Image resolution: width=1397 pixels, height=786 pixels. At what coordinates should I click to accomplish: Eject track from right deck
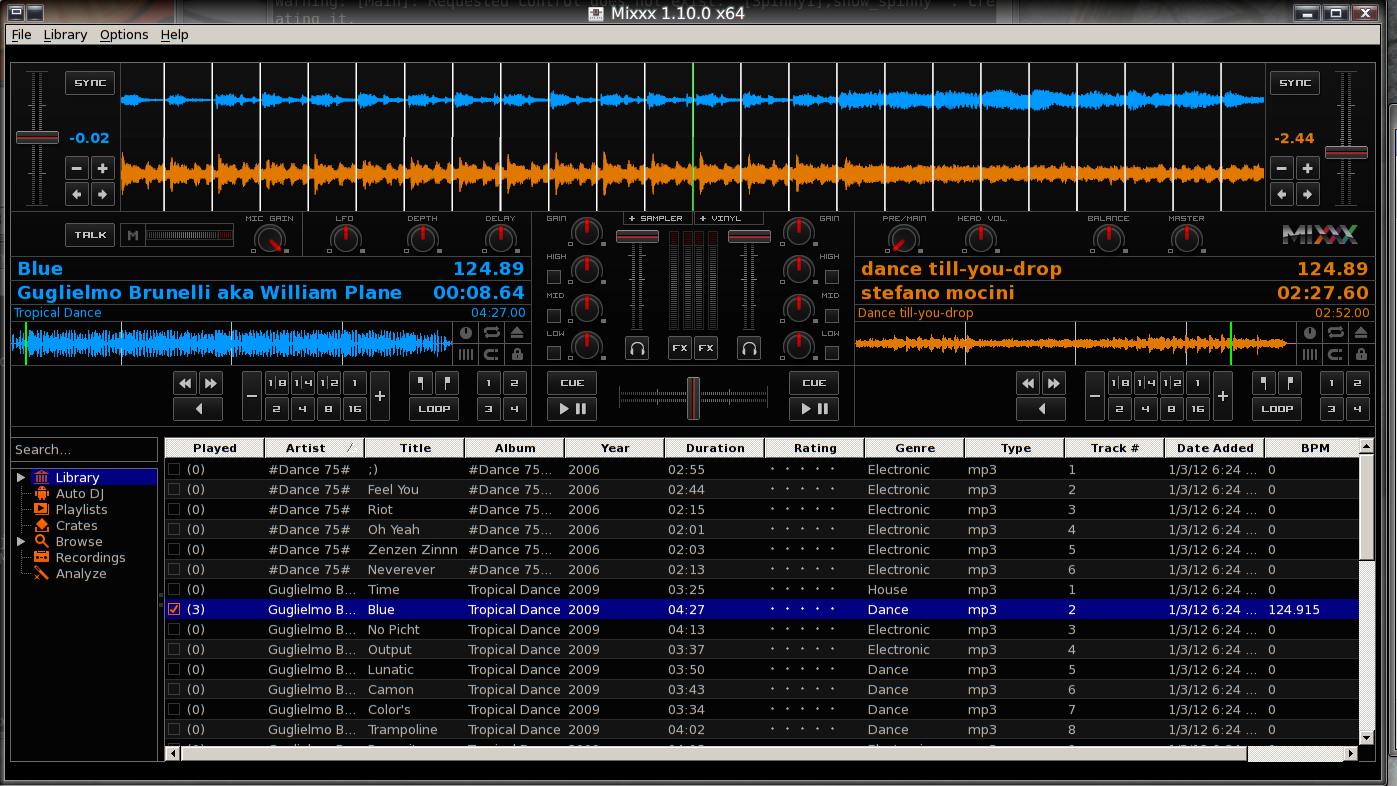click(1361, 332)
